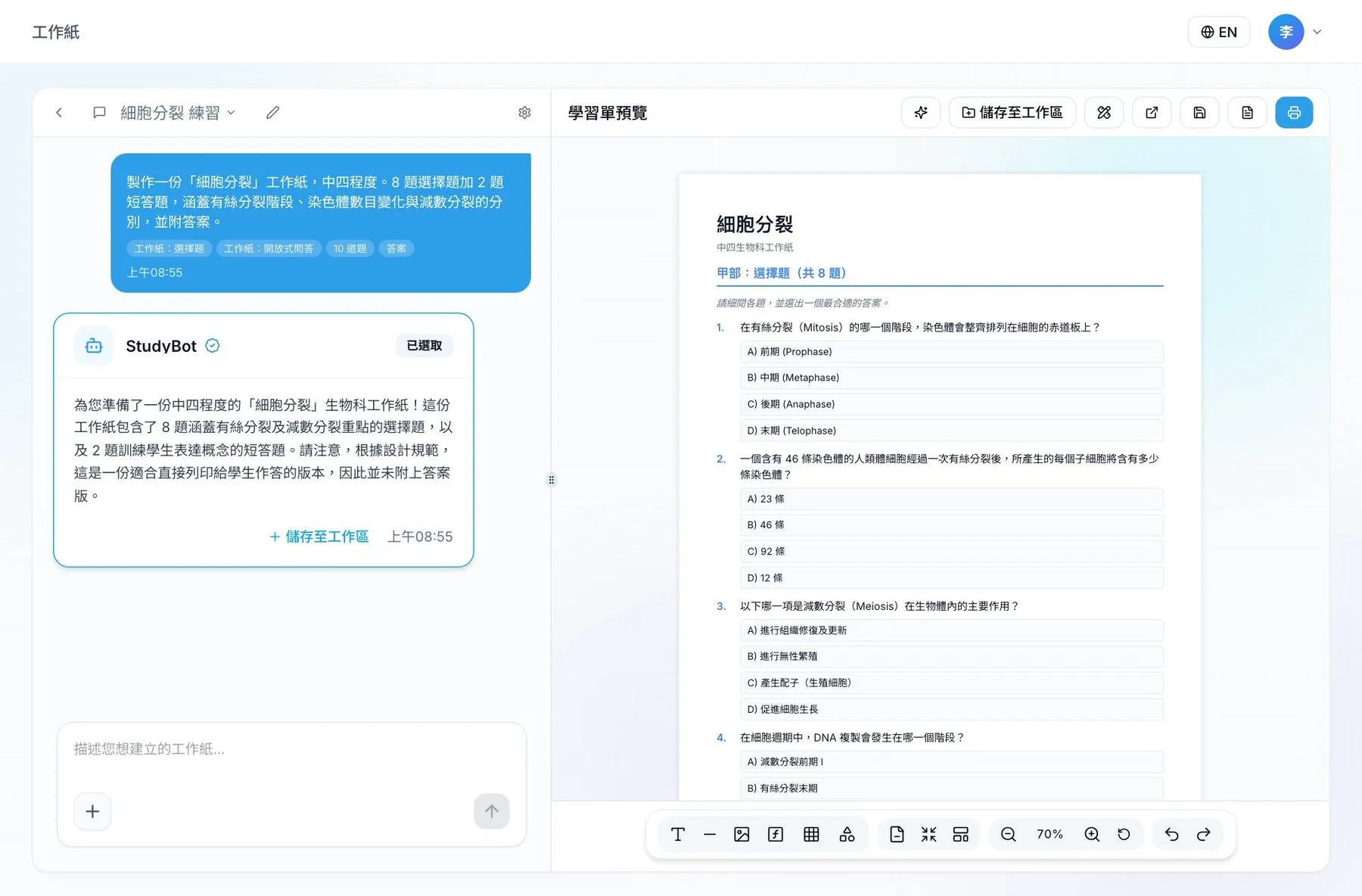Viewport: 1362px width, 896px height.
Task: Insert an image using the picture icon
Action: click(x=742, y=834)
